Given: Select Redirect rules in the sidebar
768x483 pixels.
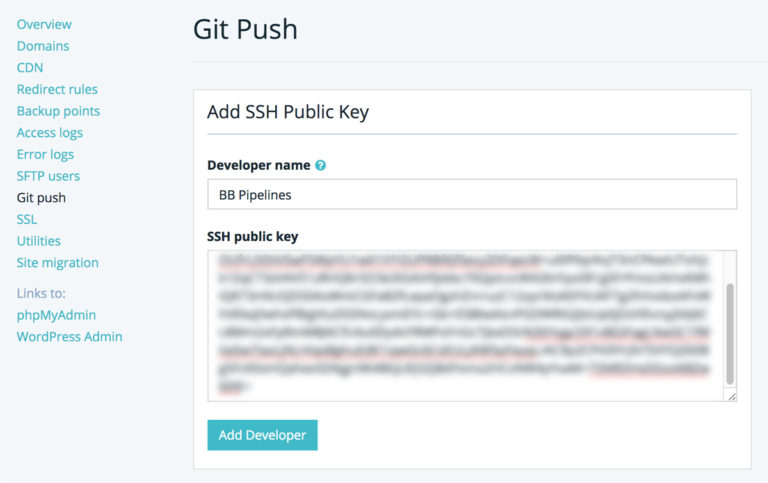Looking at the screenshot, I should tap(57, 89).
